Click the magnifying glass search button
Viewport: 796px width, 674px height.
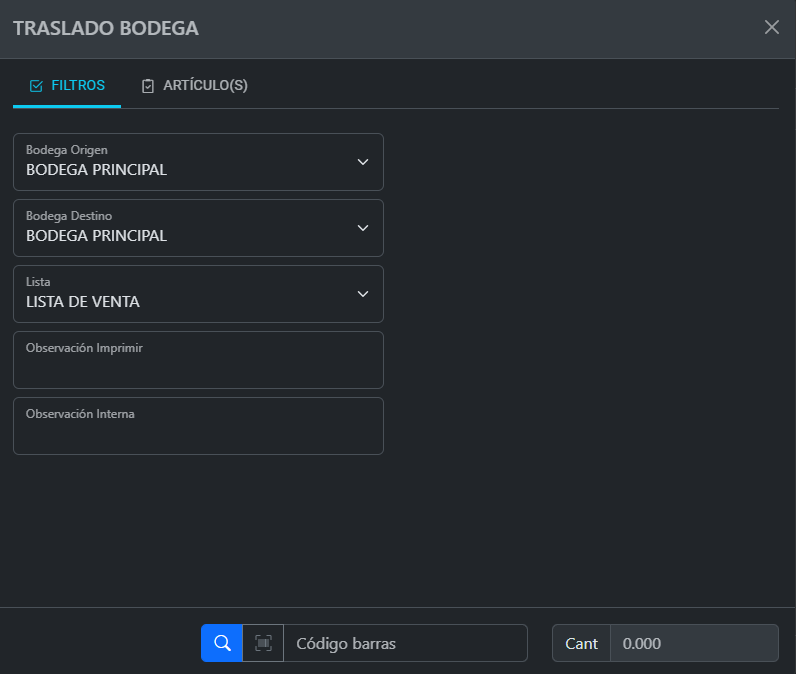(x=221, y=643)
